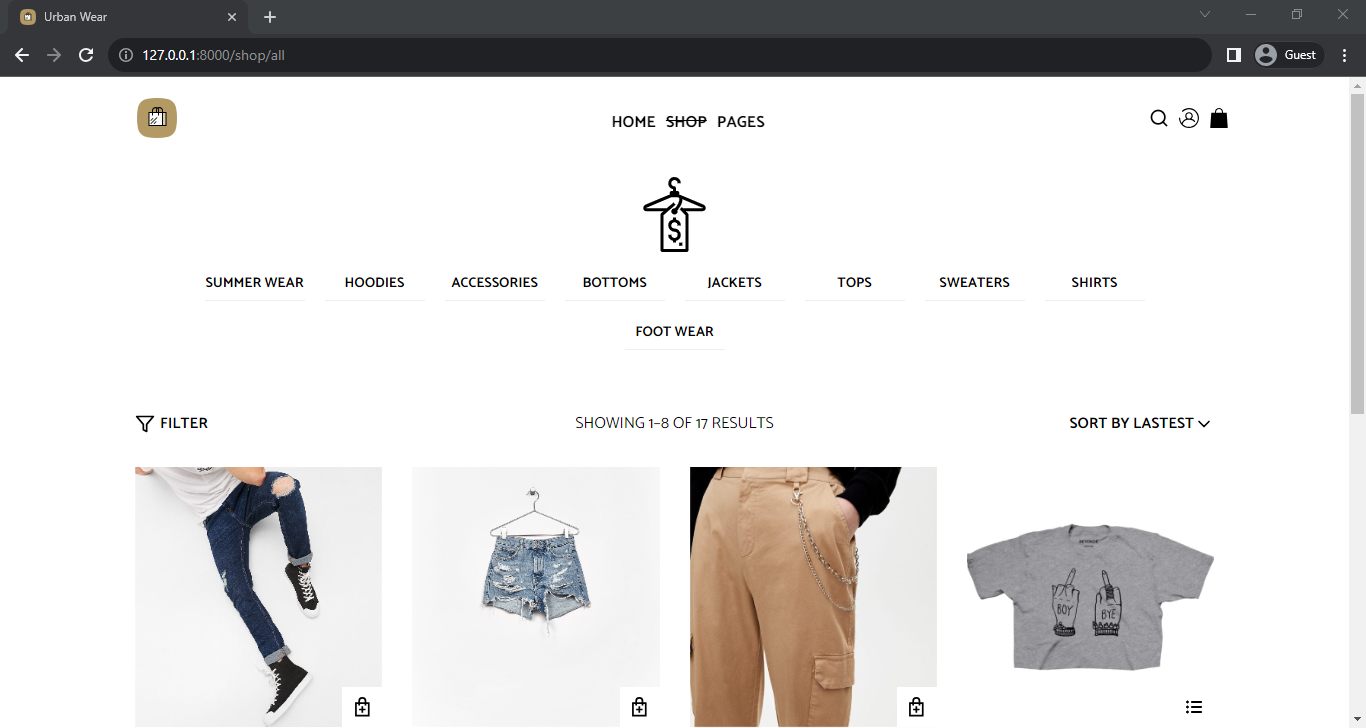
Task: Expand the Sort By Lastest dropdown
Action: pos(1140,423)
